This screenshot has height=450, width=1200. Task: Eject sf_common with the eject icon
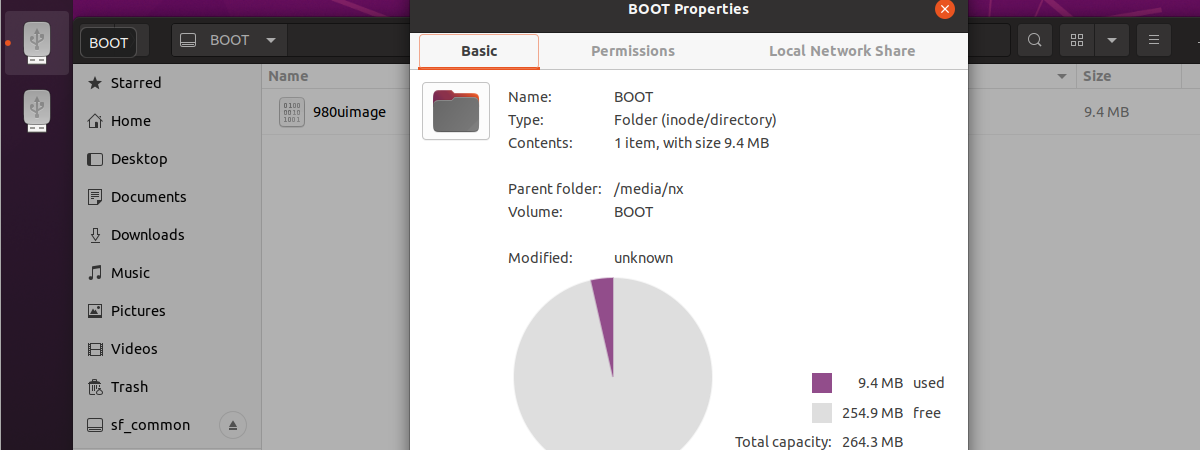[233, 425]
